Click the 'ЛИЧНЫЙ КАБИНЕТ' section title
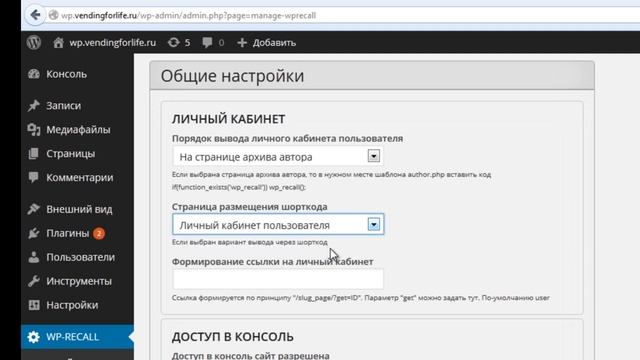Image resolution: width=640 pixels, height=360 pixels. [228, 119]
